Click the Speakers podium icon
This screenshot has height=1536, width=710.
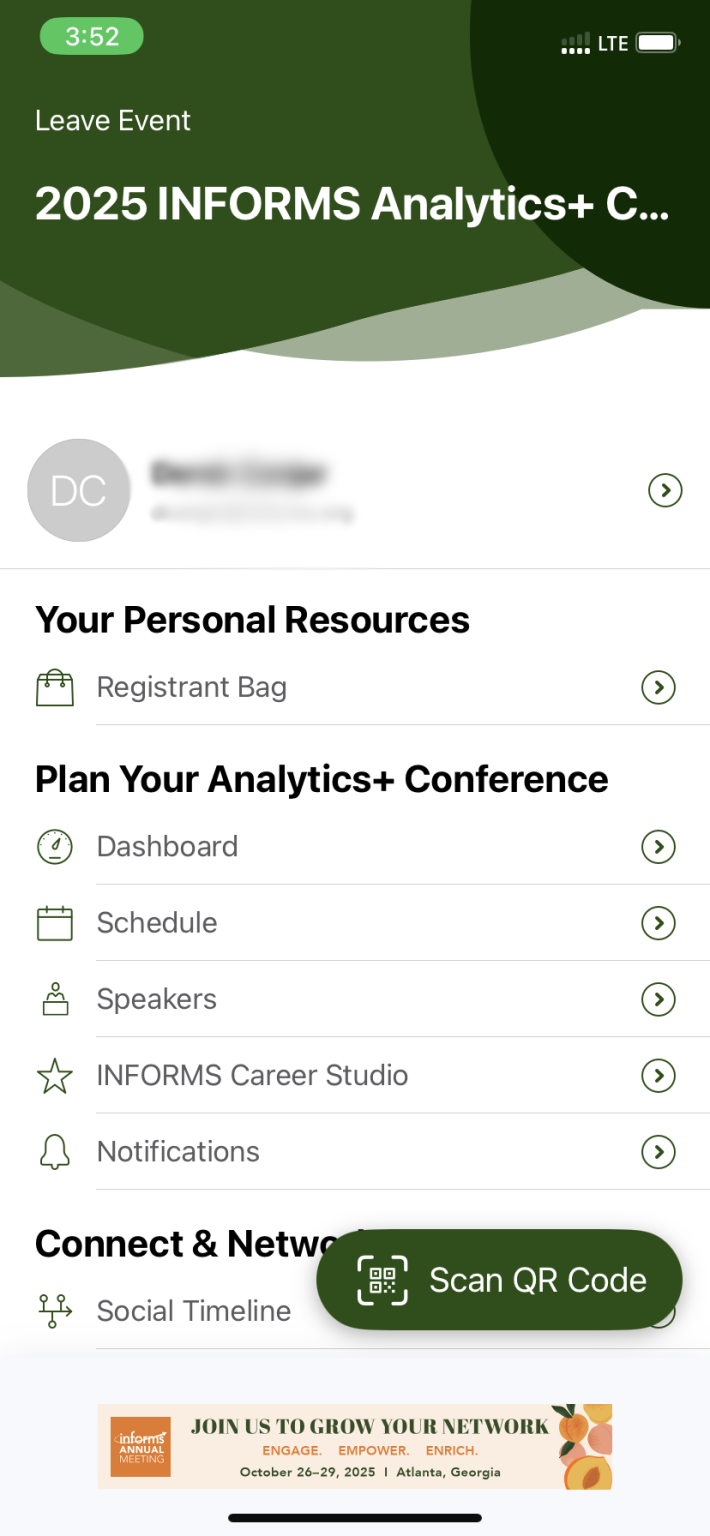(x=55, y=999)
